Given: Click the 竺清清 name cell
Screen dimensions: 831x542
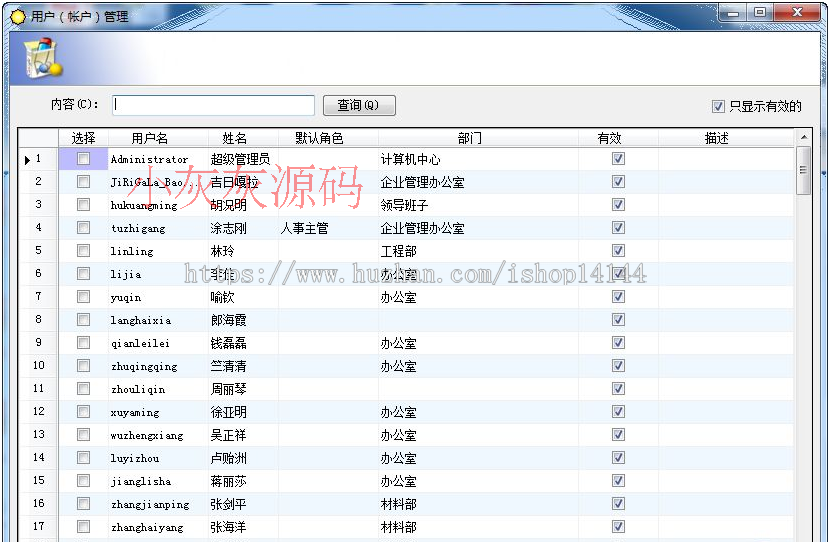Looking at the screenshot, I should pos(243,366).
